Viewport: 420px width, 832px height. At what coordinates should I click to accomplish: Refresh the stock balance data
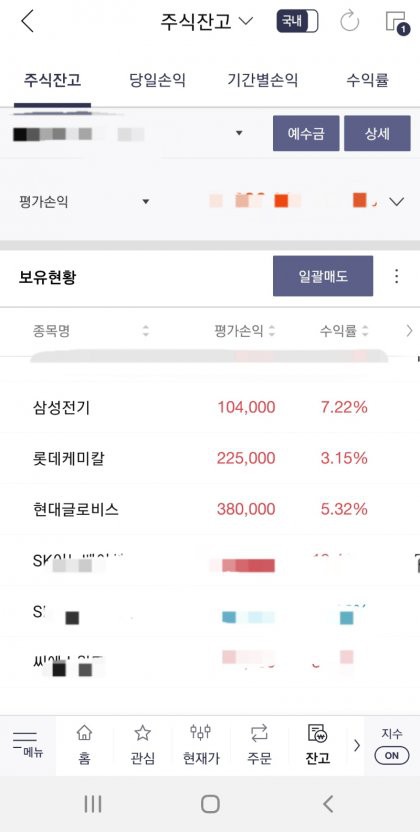tap(349, 22)
